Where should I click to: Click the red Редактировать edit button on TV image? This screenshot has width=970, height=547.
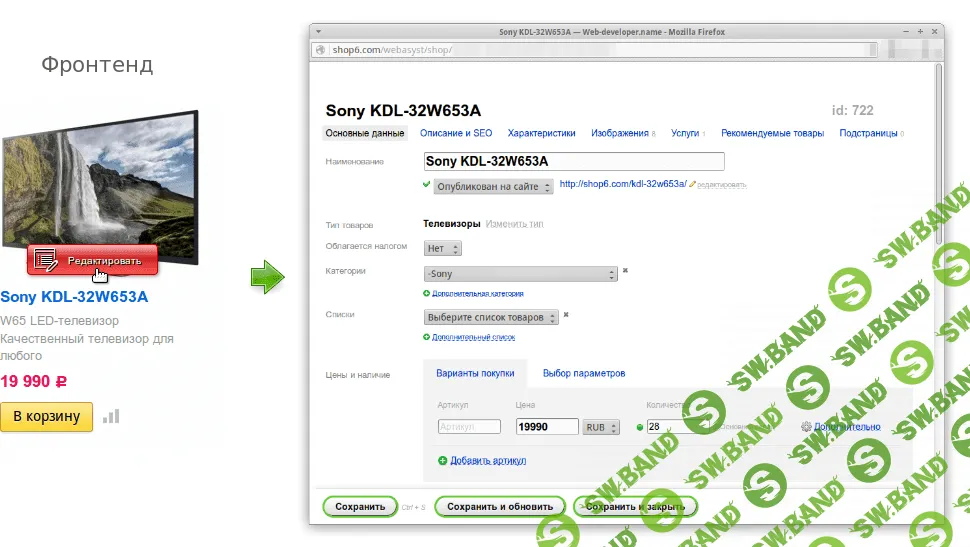pyautogui.click(x=93, y=260)
